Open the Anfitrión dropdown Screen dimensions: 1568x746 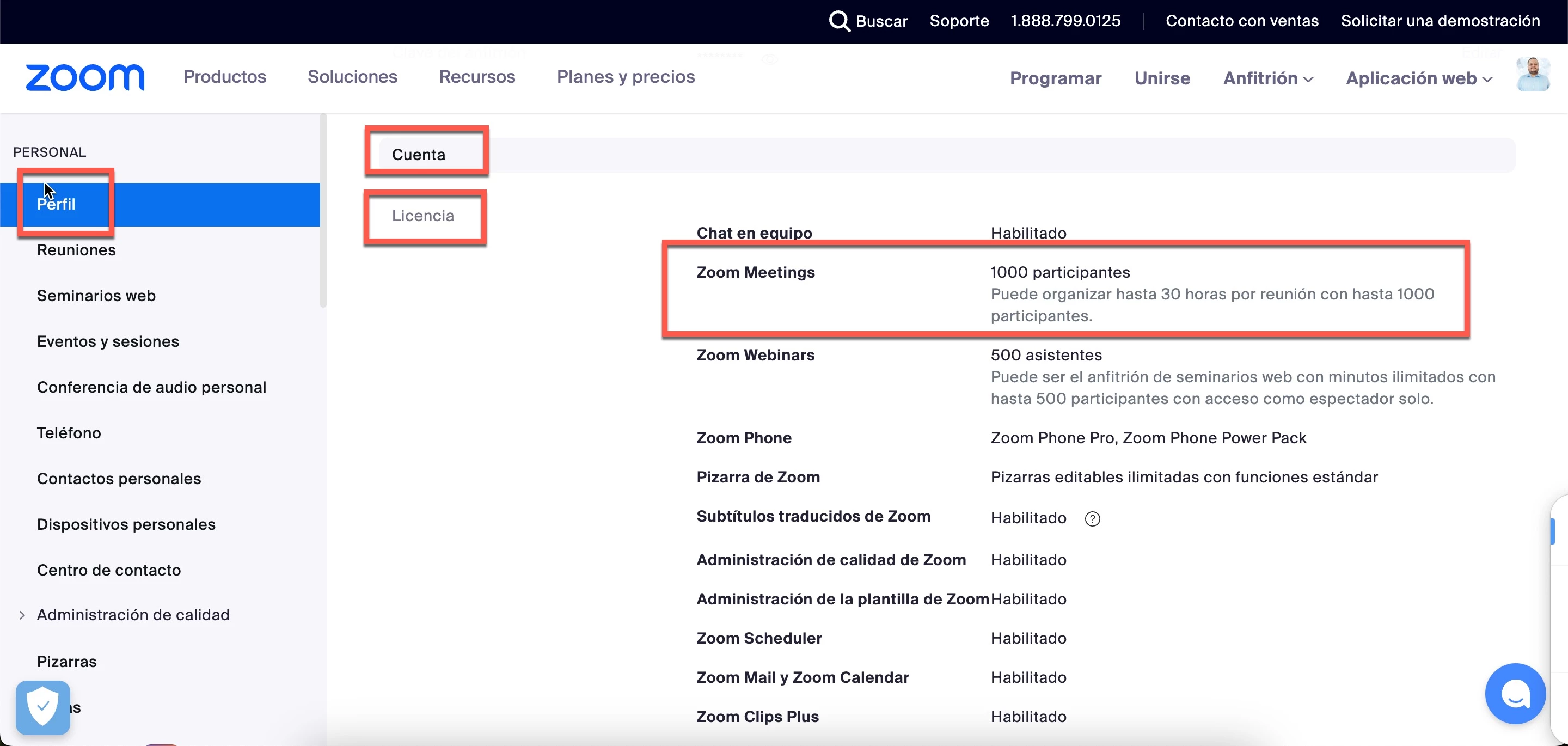[x=1268, y=78]
